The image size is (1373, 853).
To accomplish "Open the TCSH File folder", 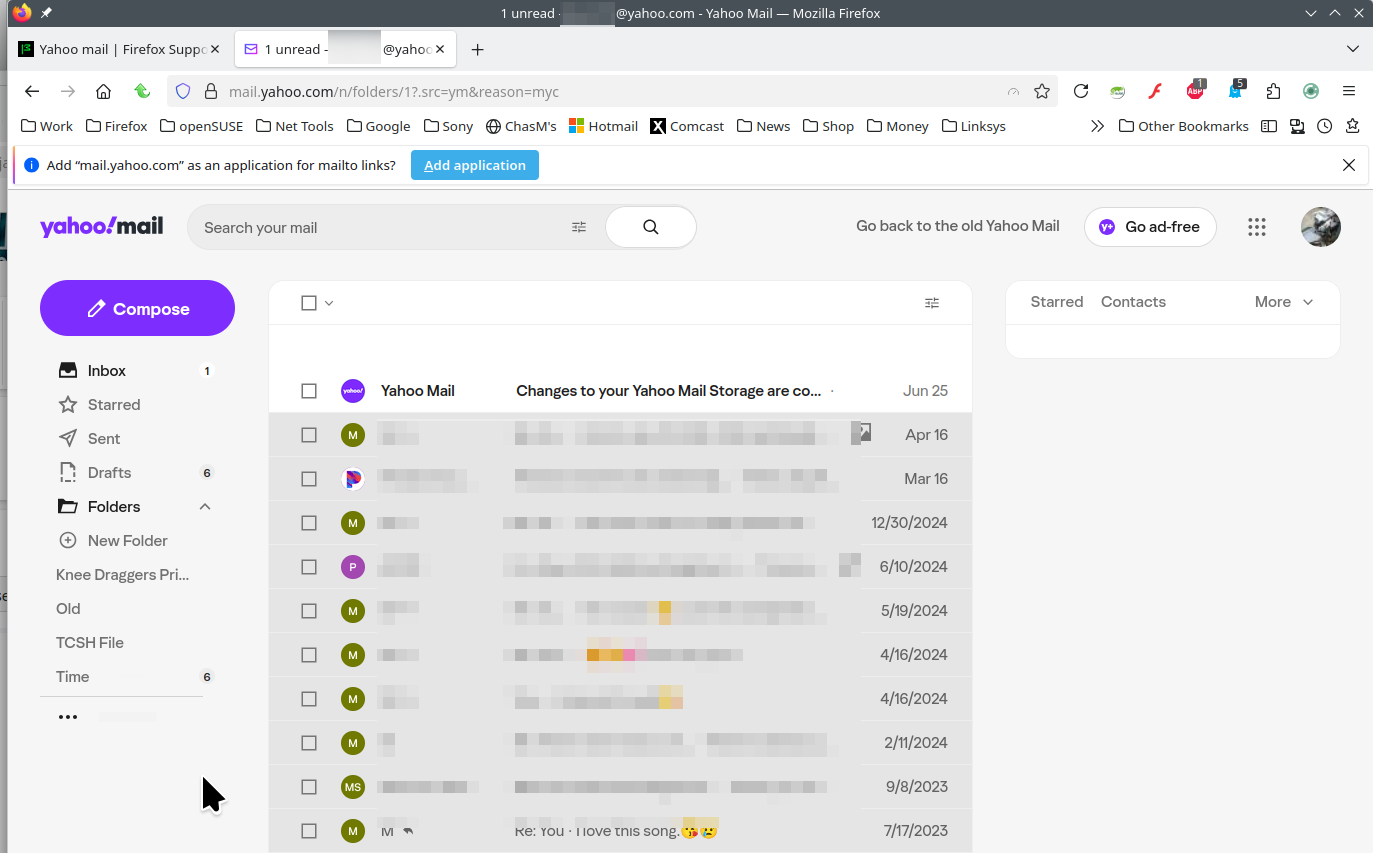I will pos(90,643).
